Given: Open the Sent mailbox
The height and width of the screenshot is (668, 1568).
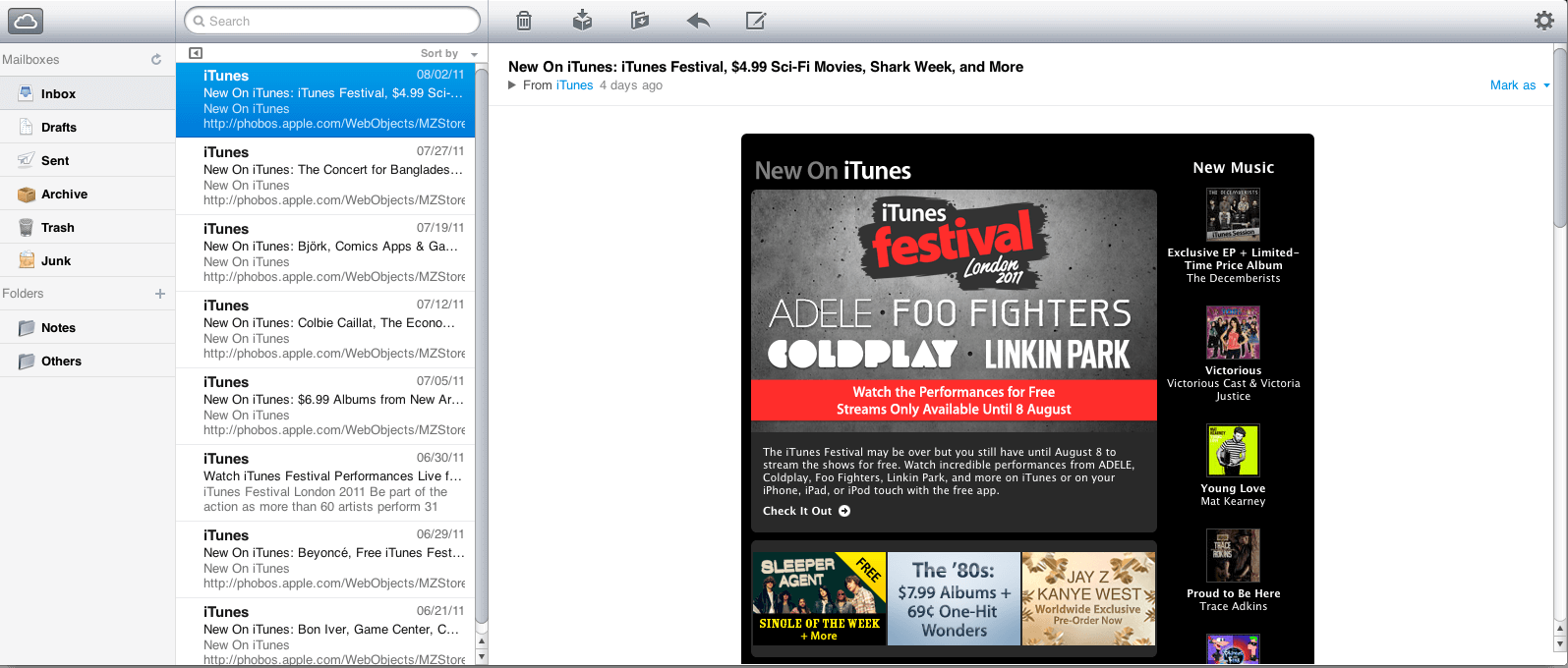Looking at the screenshot, I should (x=87, y=160).
